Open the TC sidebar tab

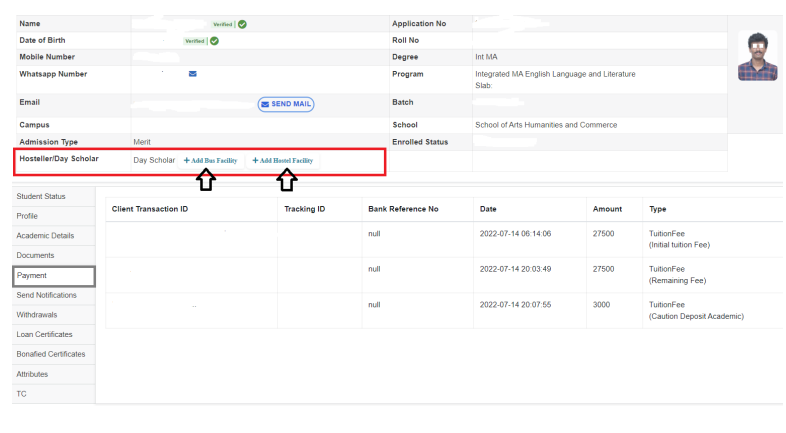click(x=21, y=394)
